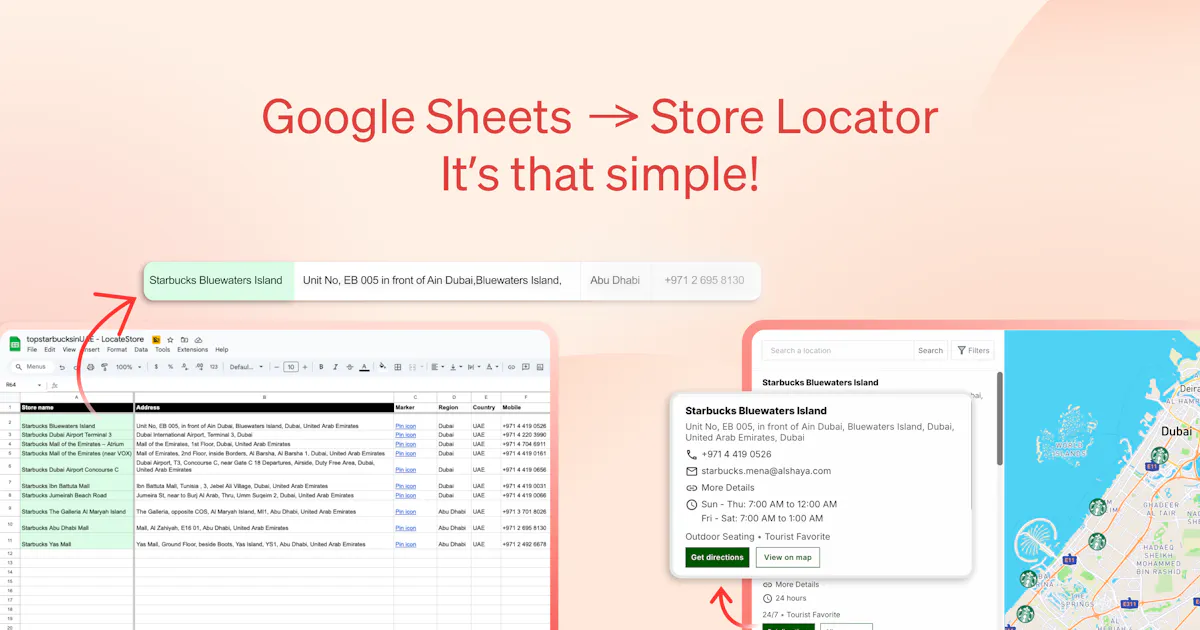Viewport: 1200px width, 630px height.
Task: Star the topstarbucksinUAE document
Action: [x=170, y=340]
